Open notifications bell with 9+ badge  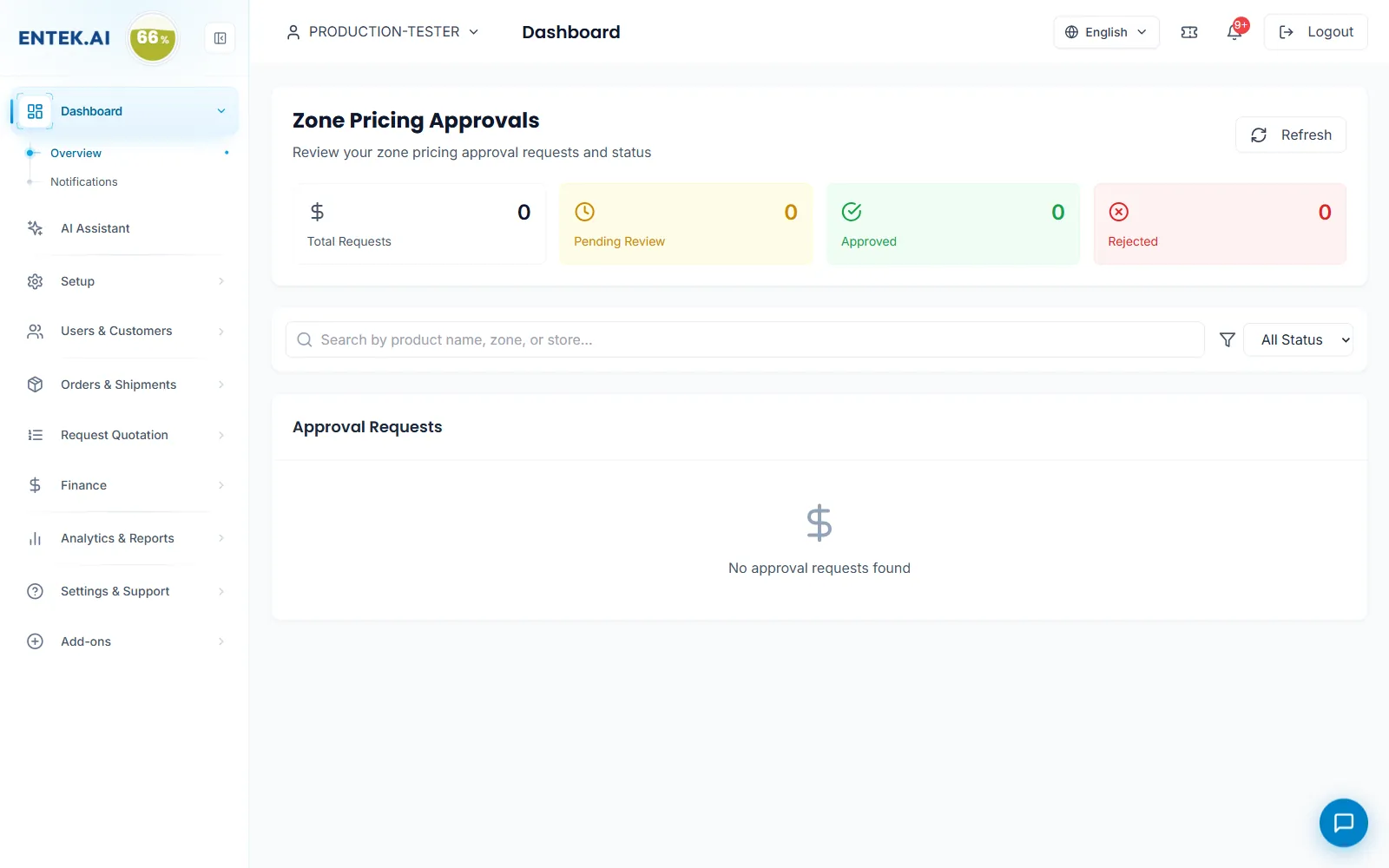[x=1235, y=30]
